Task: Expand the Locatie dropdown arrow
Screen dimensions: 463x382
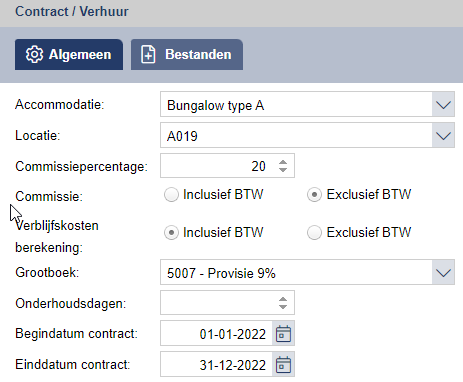Action: 443,136
